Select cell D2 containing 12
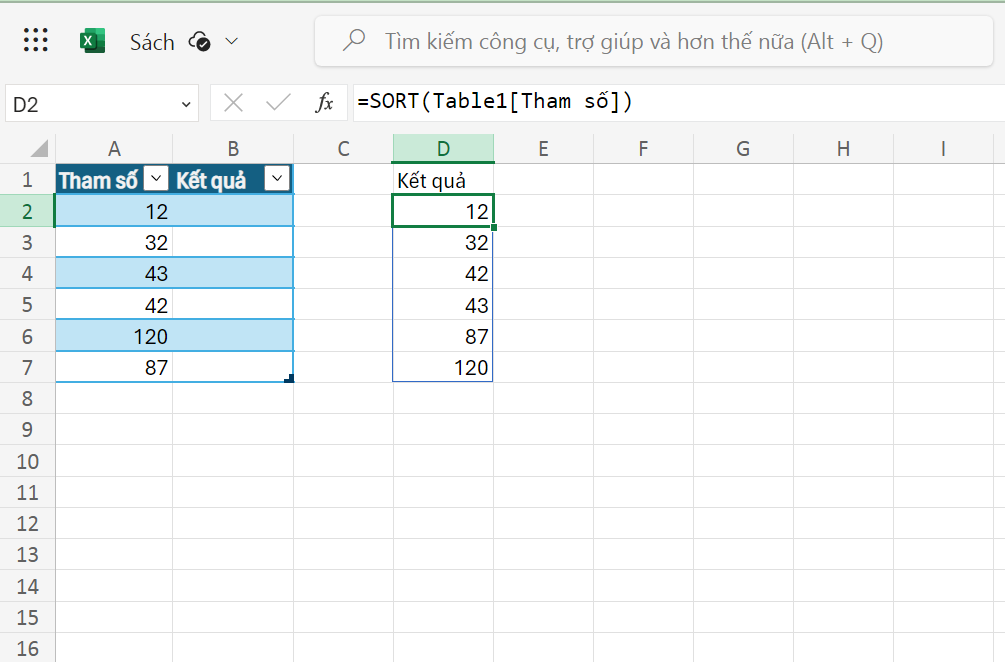Screen dimensions: 1005x662 point(443,211)
